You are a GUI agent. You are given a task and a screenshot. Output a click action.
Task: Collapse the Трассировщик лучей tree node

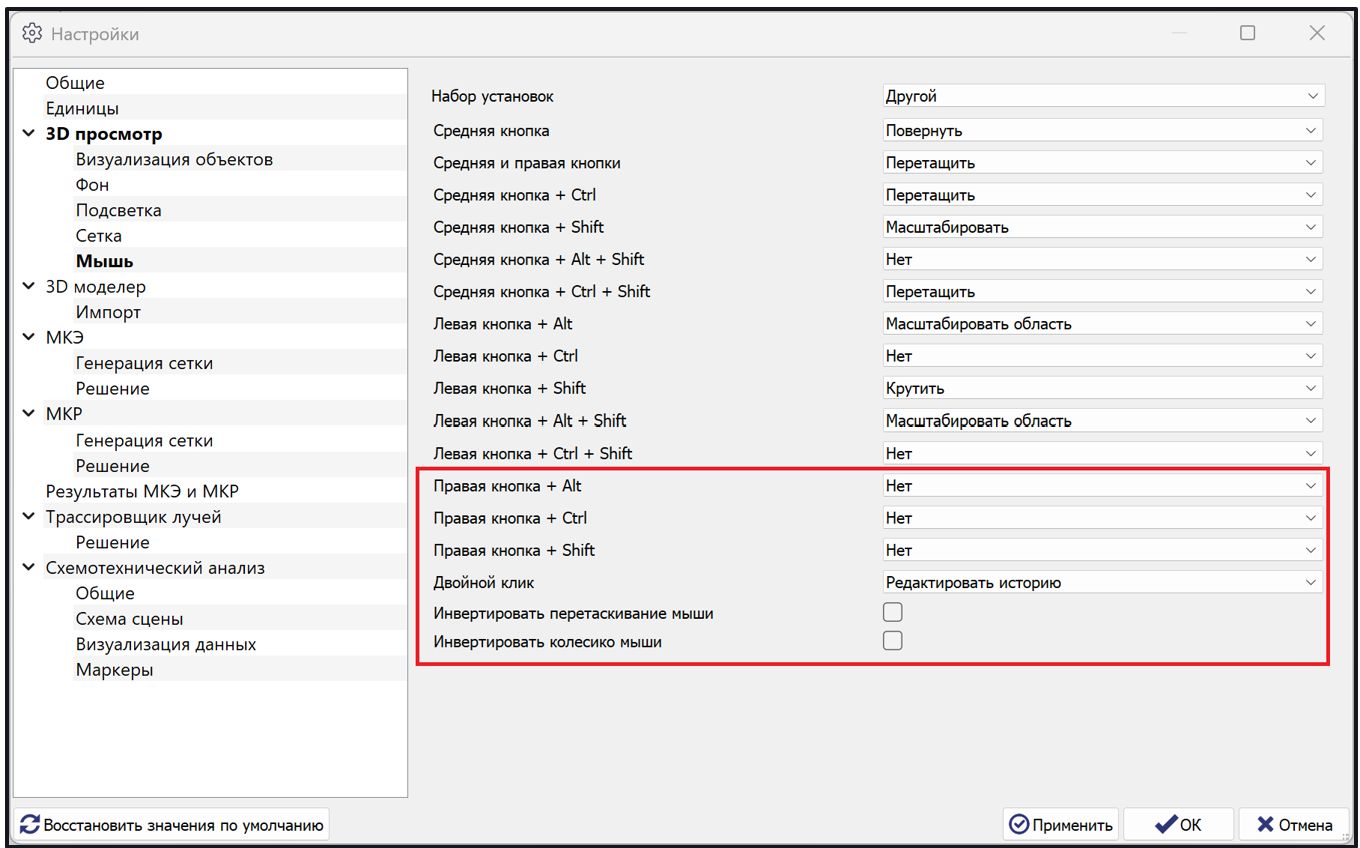point(29,517)
